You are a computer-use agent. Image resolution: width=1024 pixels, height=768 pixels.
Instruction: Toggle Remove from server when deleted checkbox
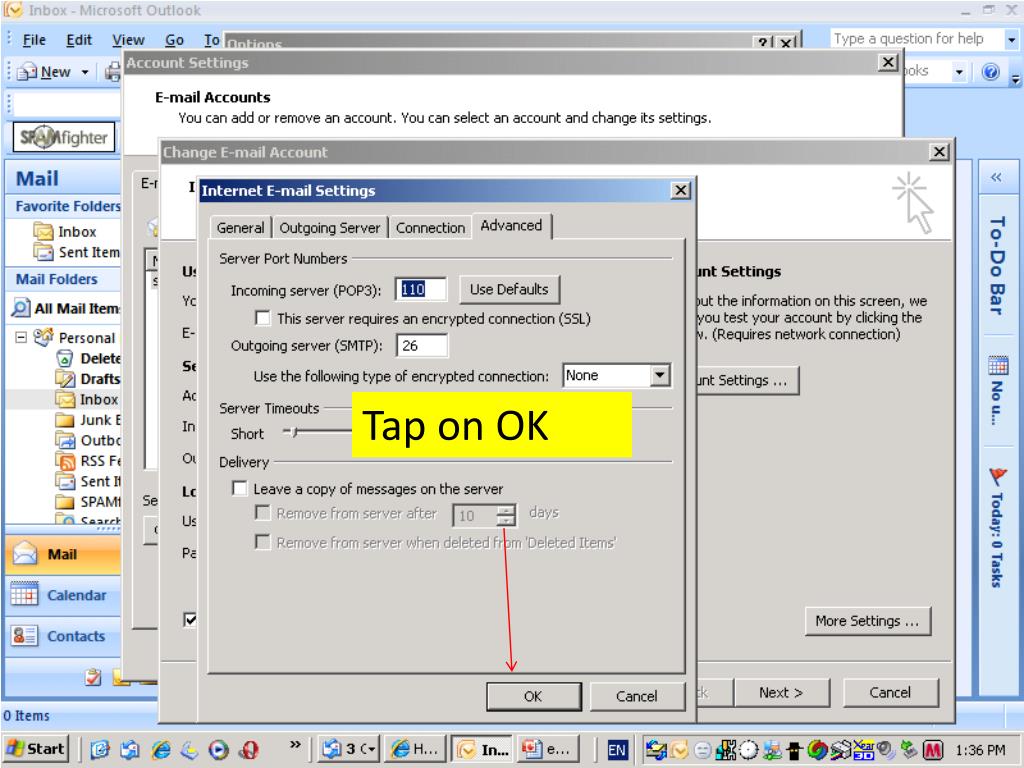(x=263, y=542)
